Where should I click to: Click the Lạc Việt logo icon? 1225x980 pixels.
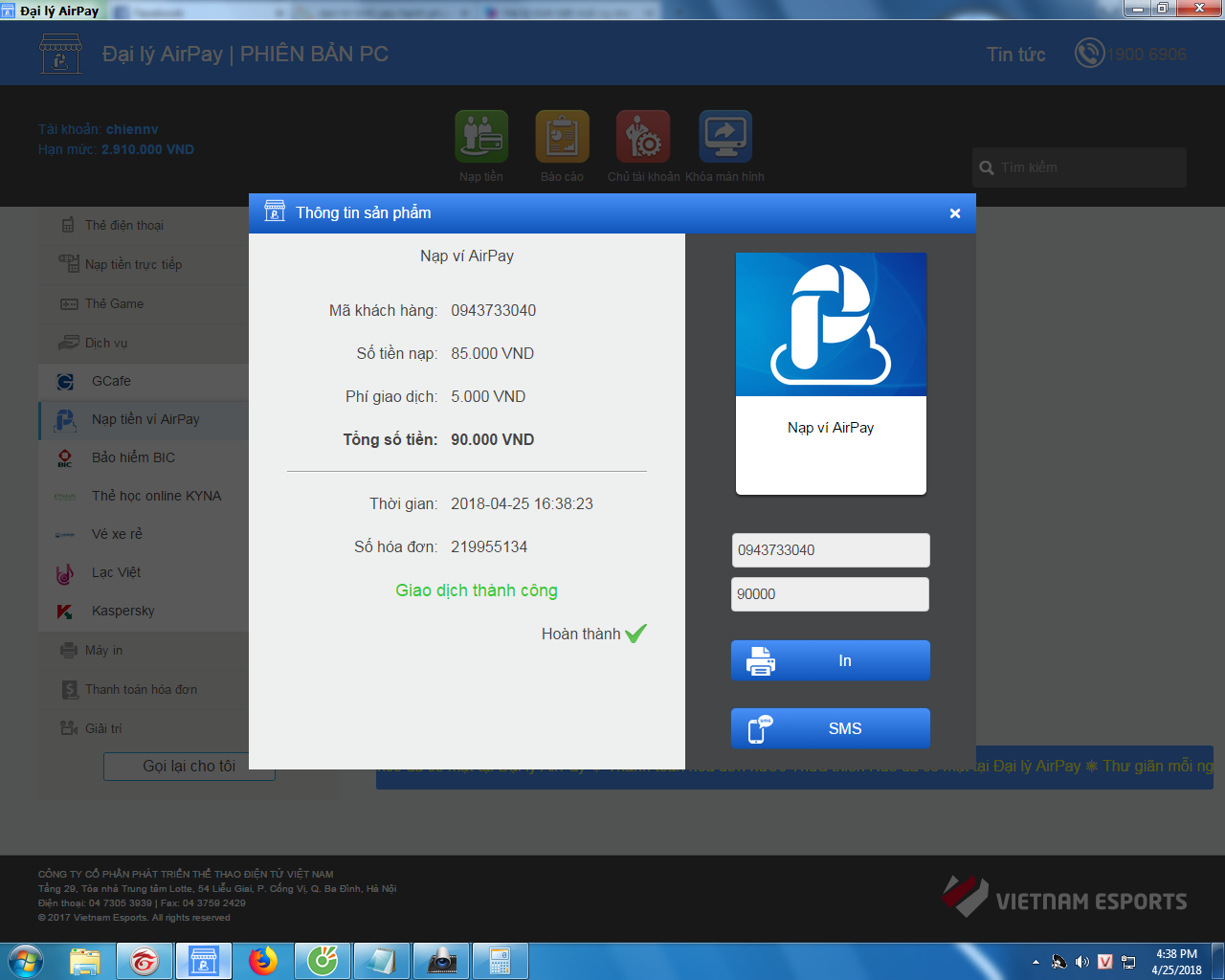pyautogui.click(x=65, y=573)
